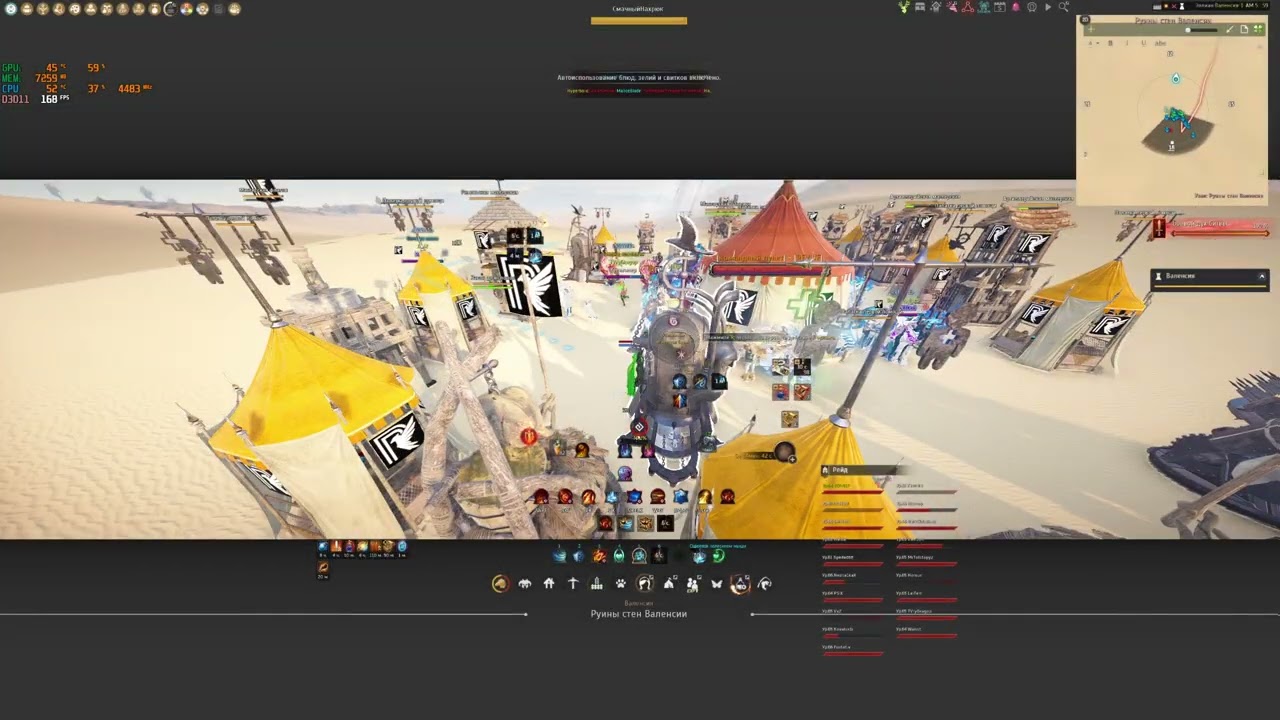Viewport: 1280px width, 720px height.
Task: Click the 168 FPS counter
Action: pos(54,99)
